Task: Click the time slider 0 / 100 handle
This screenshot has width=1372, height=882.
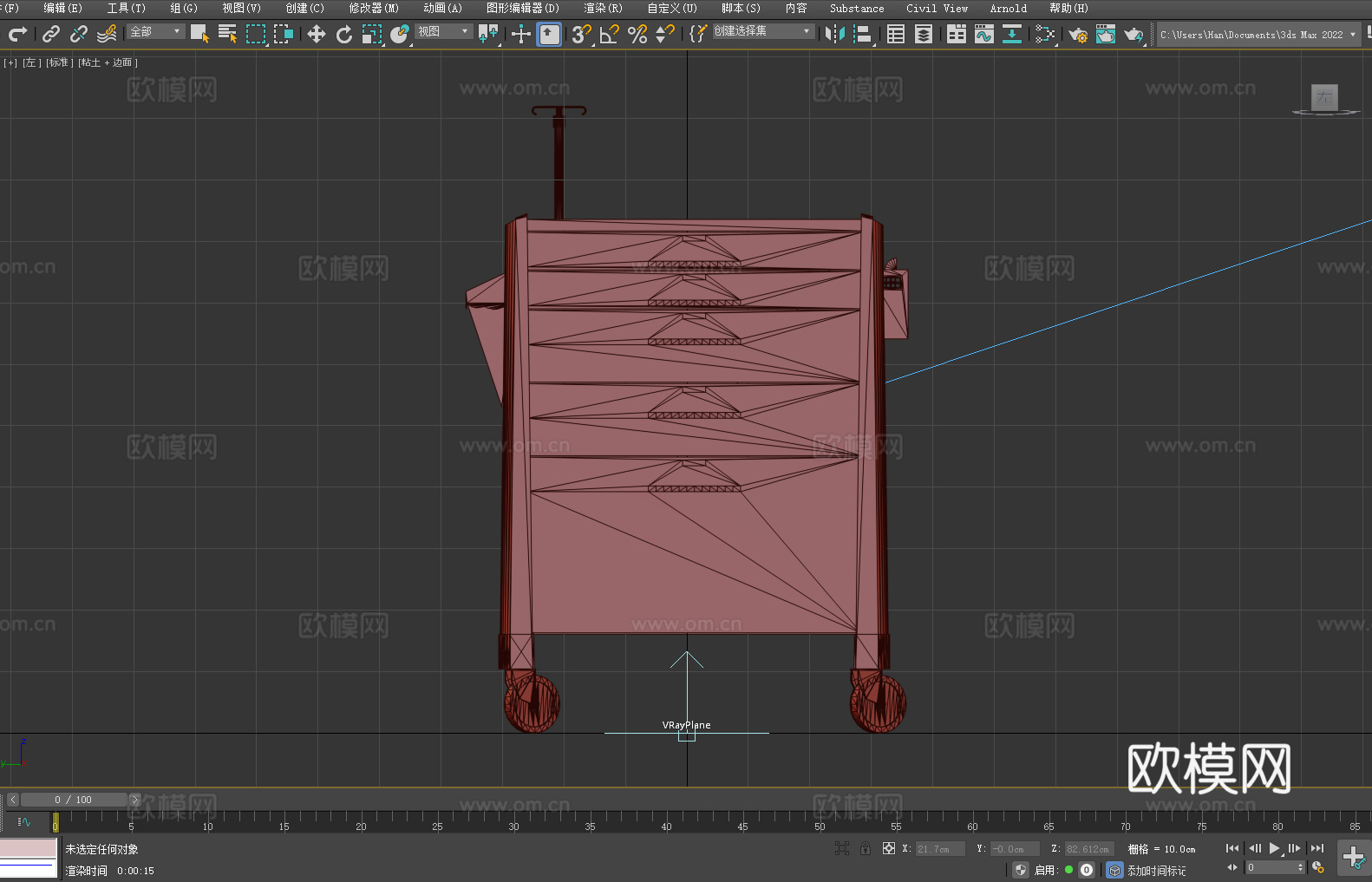Action: pyautogui.click(x=74, y=800)
